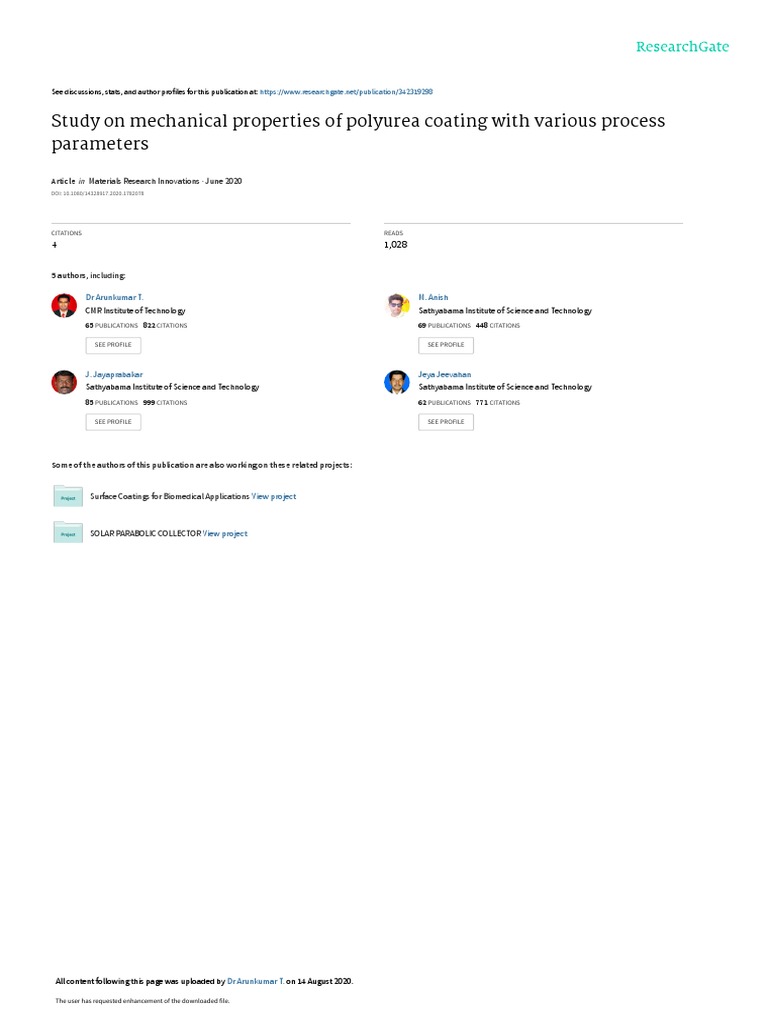The image size is (768, 1024).
Task: Click See Profile under CMR Institute of Technology
Action: pos(113,345)
